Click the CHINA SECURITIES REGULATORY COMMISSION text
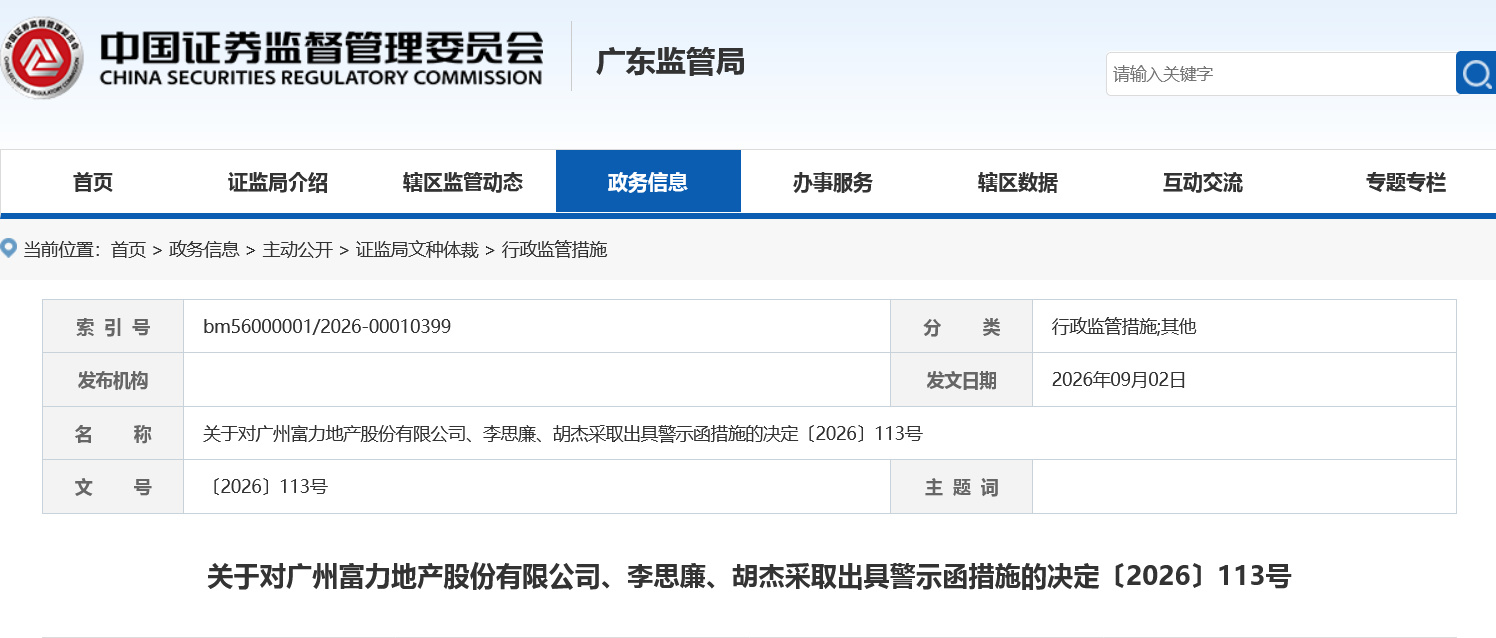 pos(320,77)
